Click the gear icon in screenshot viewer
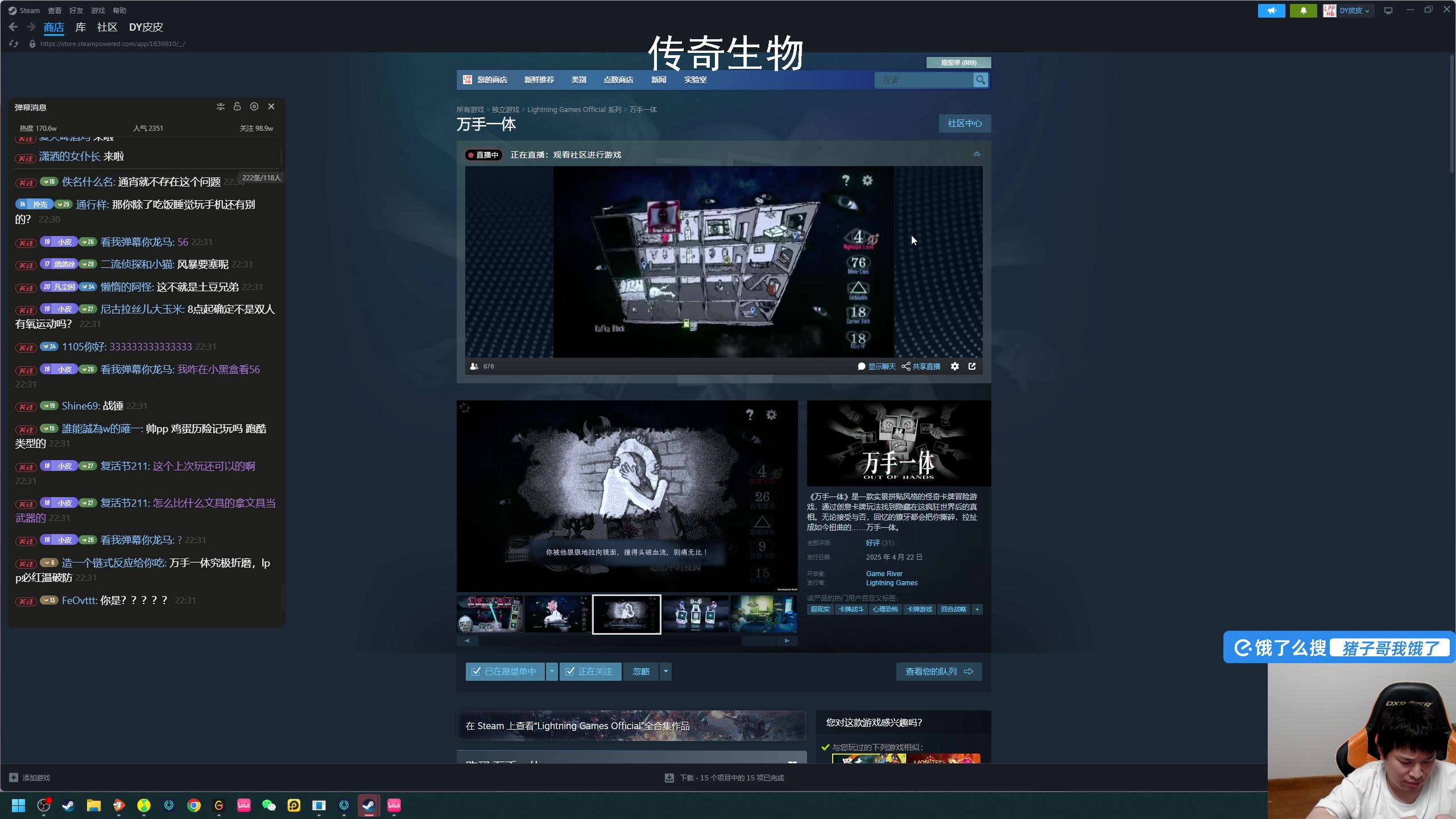Viewport: 1456px width, 819px height. pos(771,415)
